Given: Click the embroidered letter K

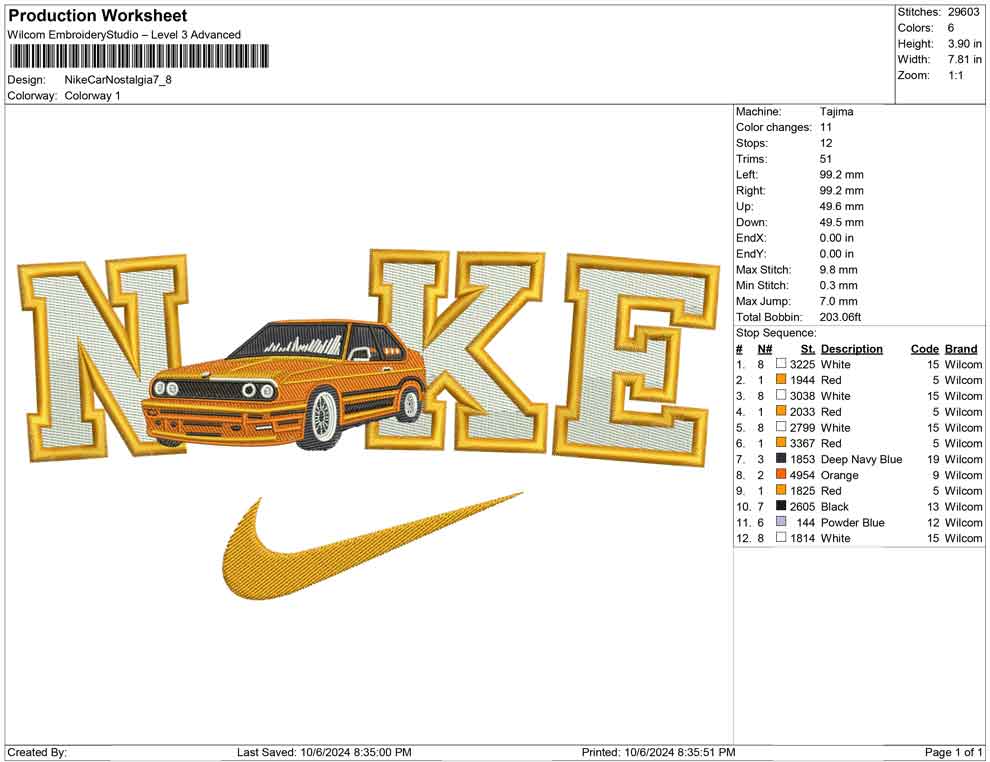Looking at the screenshot, I should [456, 350].
